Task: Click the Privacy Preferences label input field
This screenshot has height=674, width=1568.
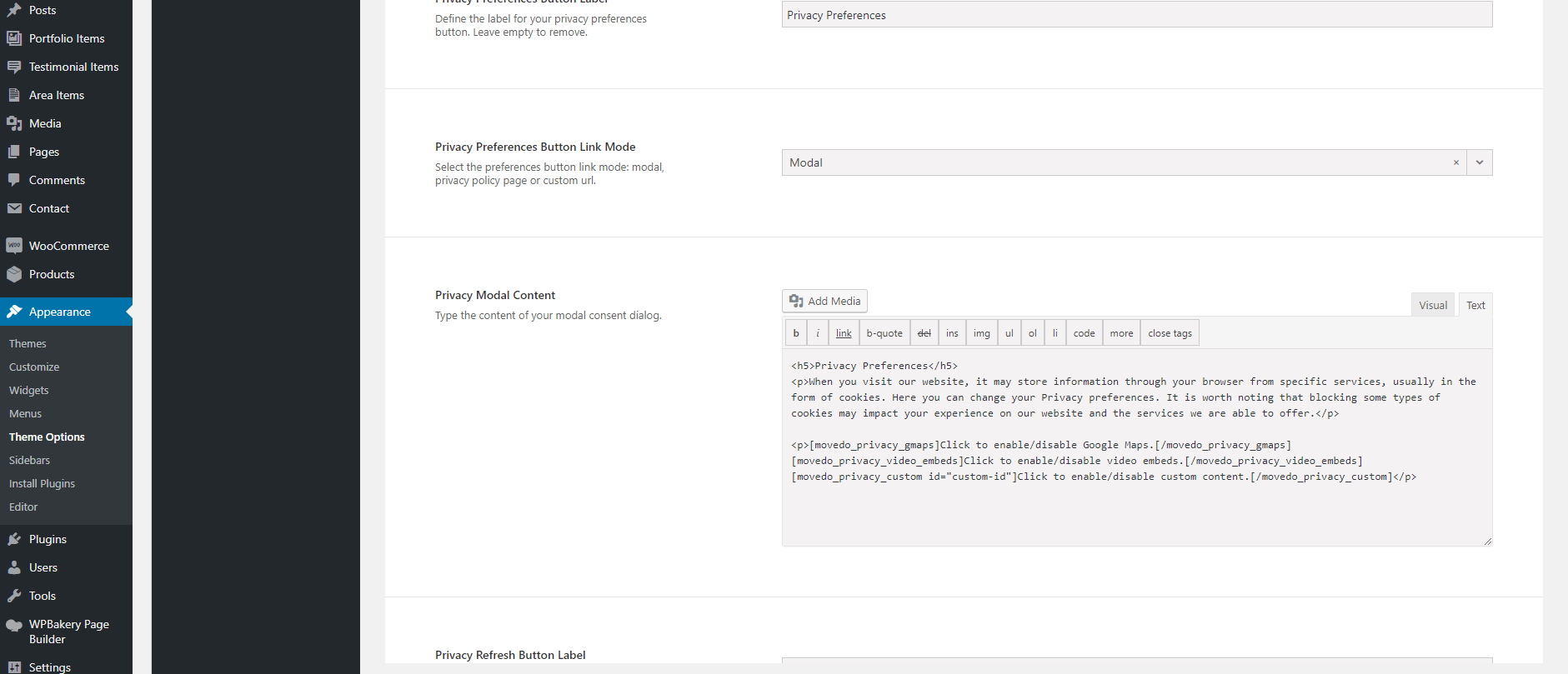Action: tap(1136, 15)
